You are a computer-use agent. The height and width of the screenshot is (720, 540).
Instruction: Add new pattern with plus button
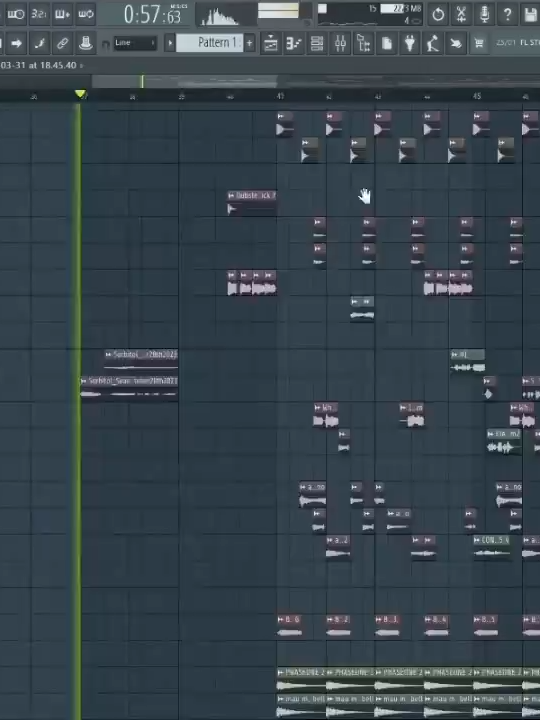[x=249, y=43]
